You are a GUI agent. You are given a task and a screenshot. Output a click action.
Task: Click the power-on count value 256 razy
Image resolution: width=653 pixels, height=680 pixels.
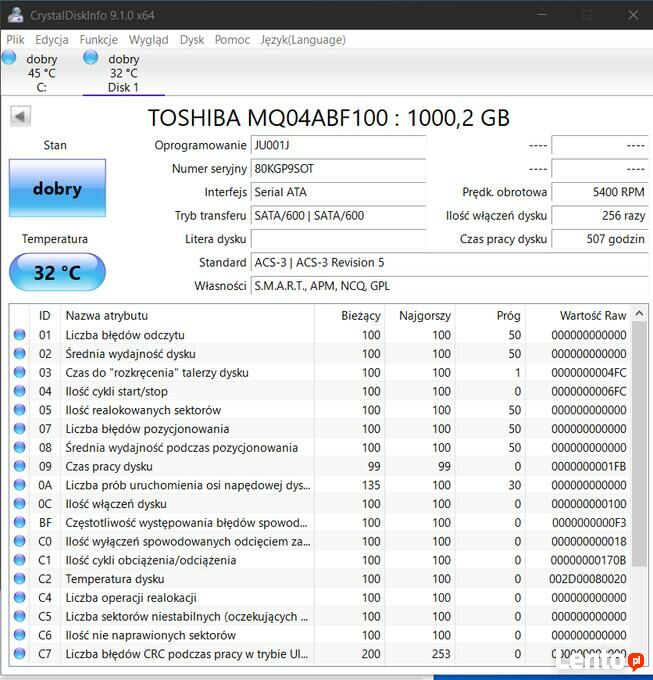(600, 215)
